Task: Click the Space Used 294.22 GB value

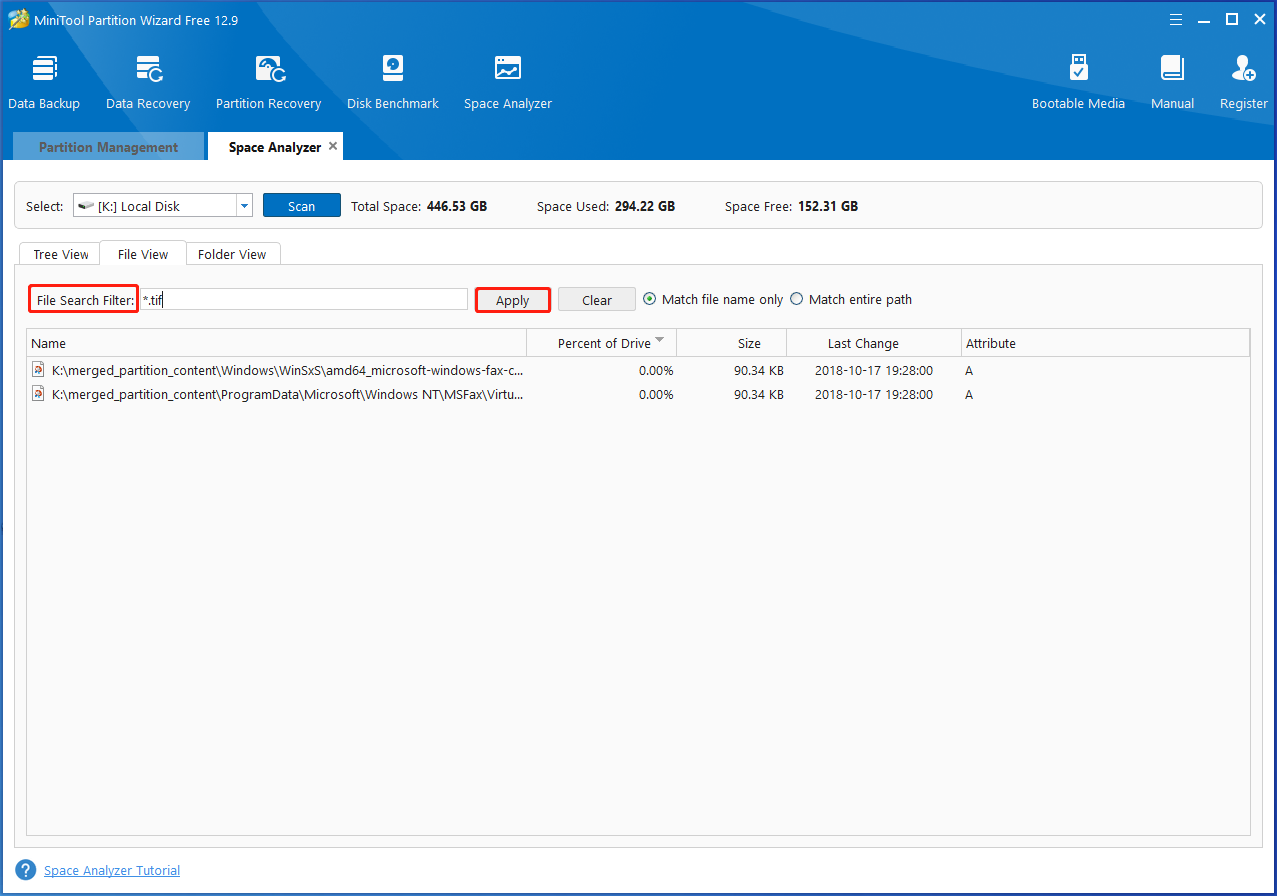Action: coord(644,206)
